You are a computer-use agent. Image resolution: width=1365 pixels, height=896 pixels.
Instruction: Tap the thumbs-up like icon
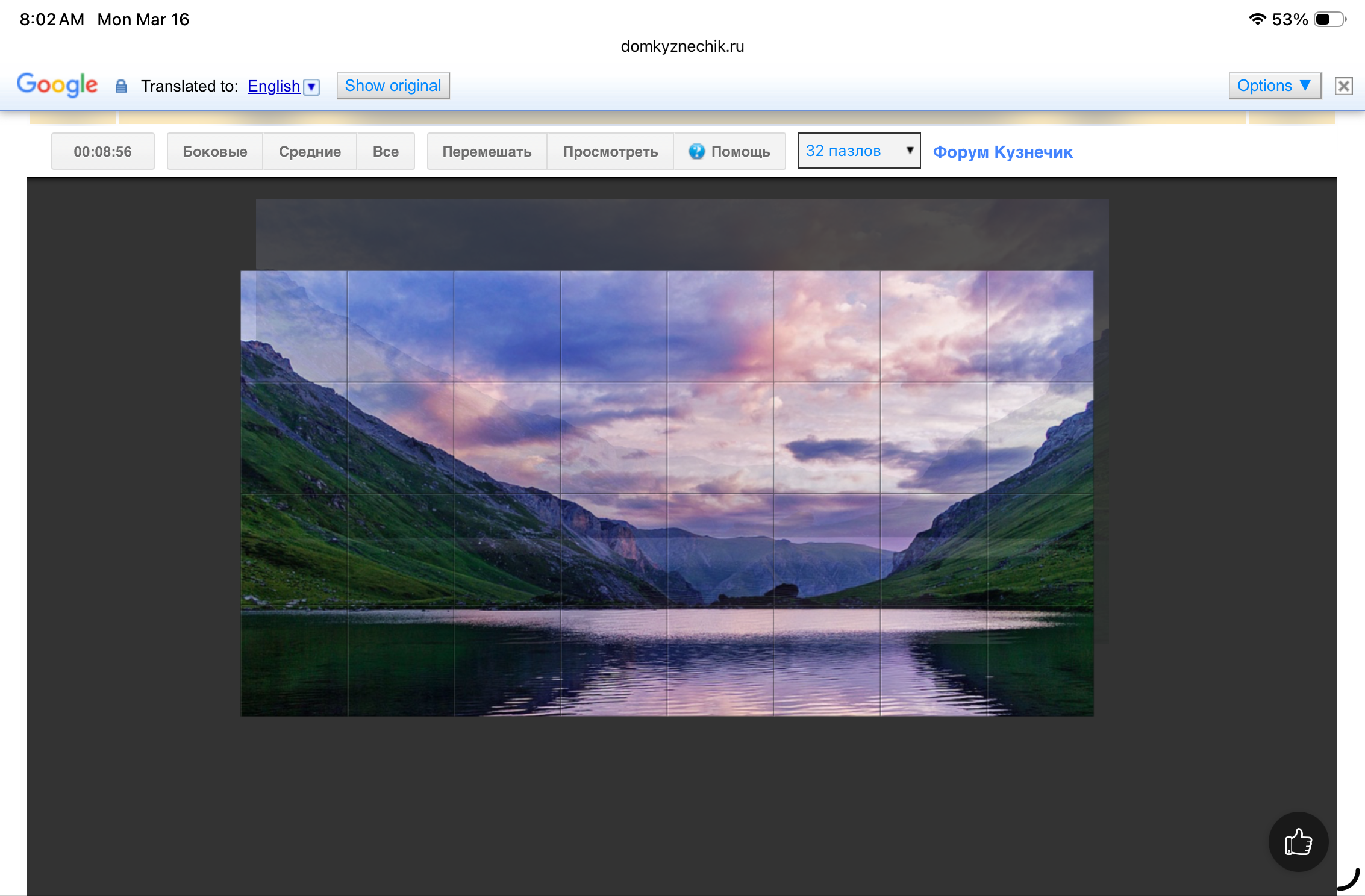[1298, 841]
